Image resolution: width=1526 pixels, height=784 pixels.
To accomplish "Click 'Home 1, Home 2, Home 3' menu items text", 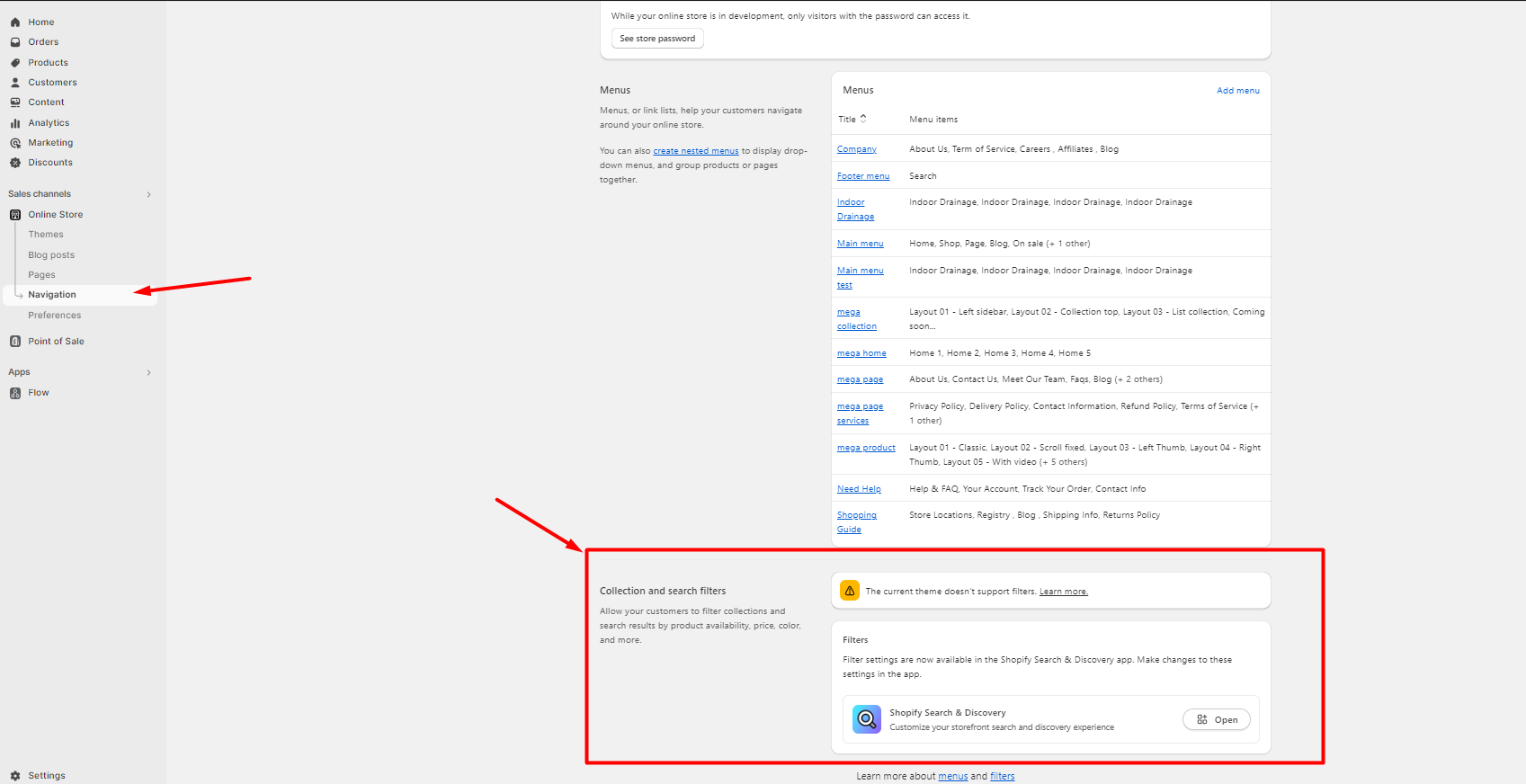I will point(1000,353).
